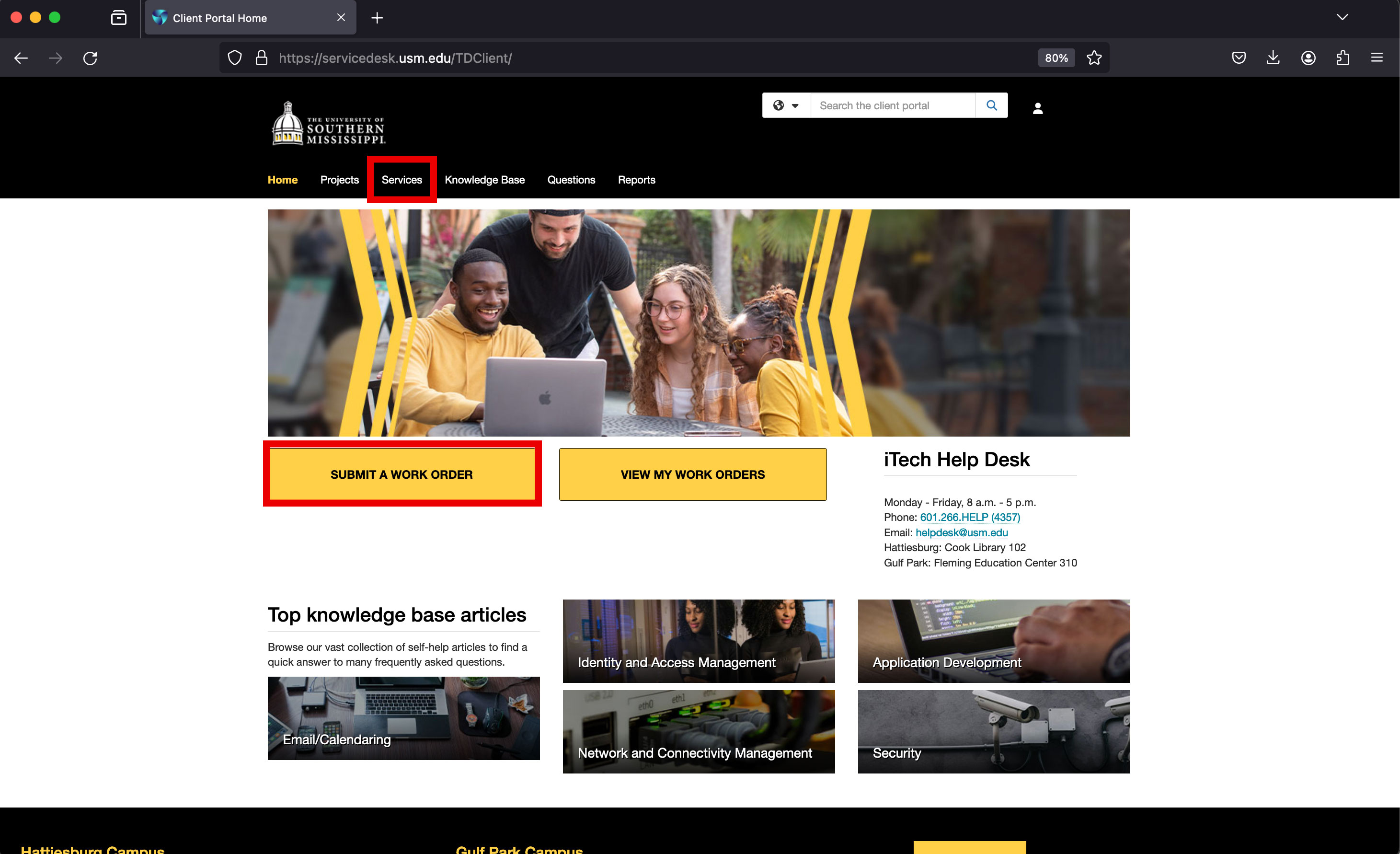This screenshot has width=1400, height=854.
Task: Click the user account icon
Action: pyautogui.click(x=1038, y=107)
